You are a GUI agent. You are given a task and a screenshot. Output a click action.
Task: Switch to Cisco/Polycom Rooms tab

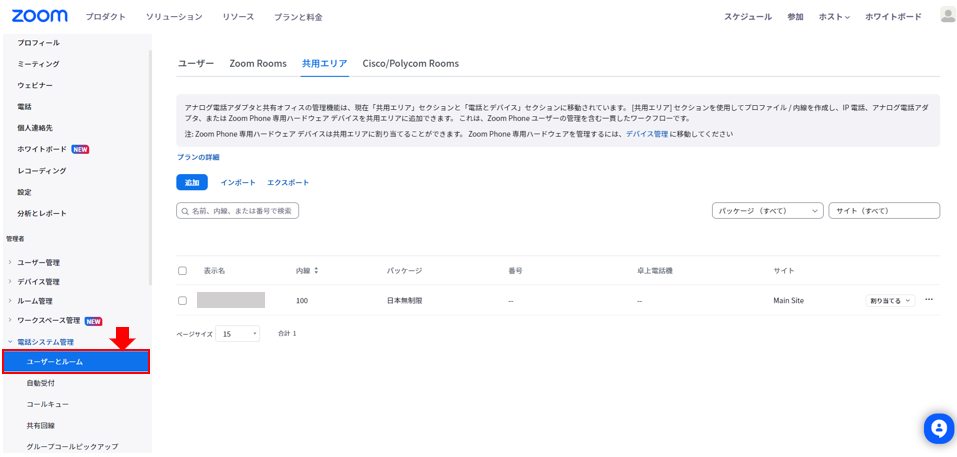[410, 63]
